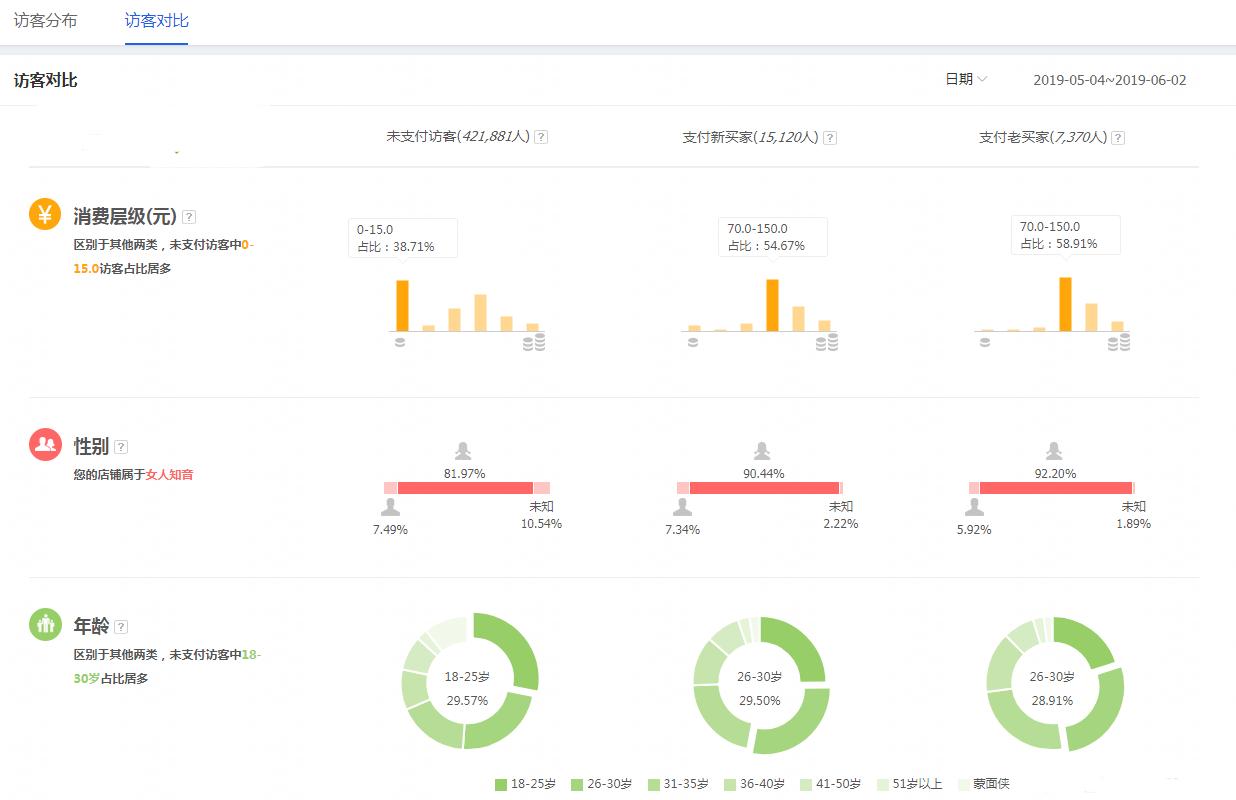The image size is (1236, 800).
Task: Click help icon beside 未支付访客 header
Action: coord(541,137)
